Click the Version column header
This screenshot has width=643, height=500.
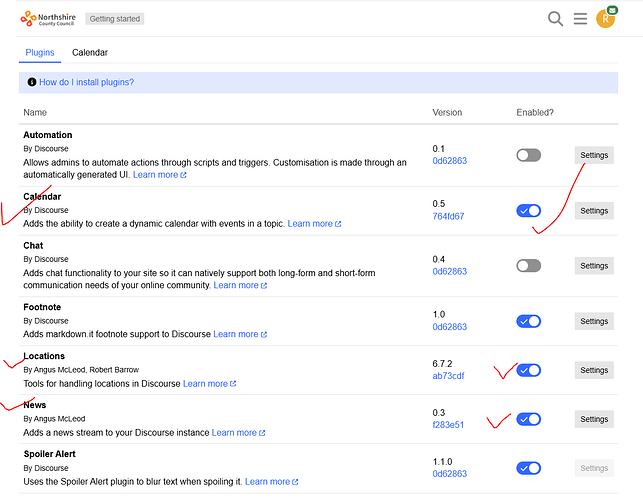point(447,112)
